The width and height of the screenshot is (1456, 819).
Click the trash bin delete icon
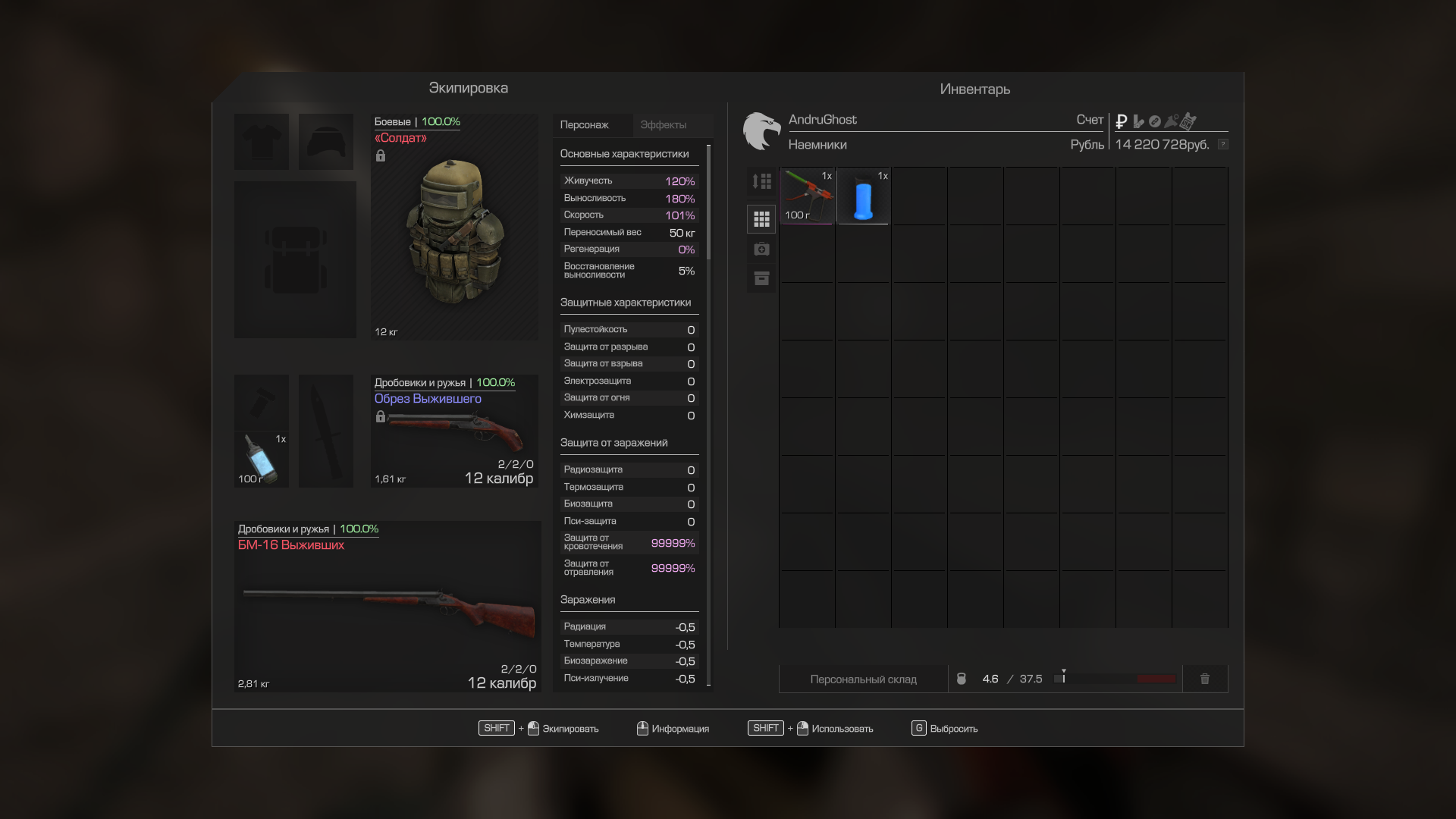pos(1204,679)
